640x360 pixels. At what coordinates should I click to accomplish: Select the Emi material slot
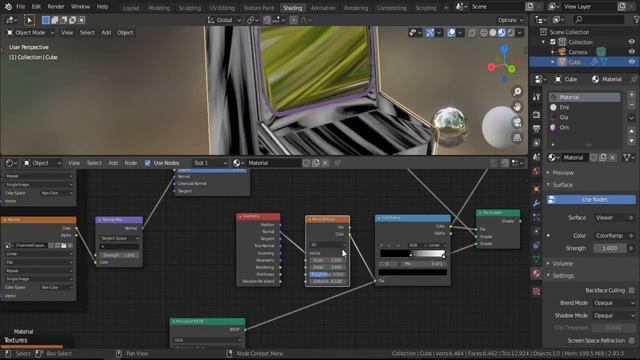click(584, 107)
